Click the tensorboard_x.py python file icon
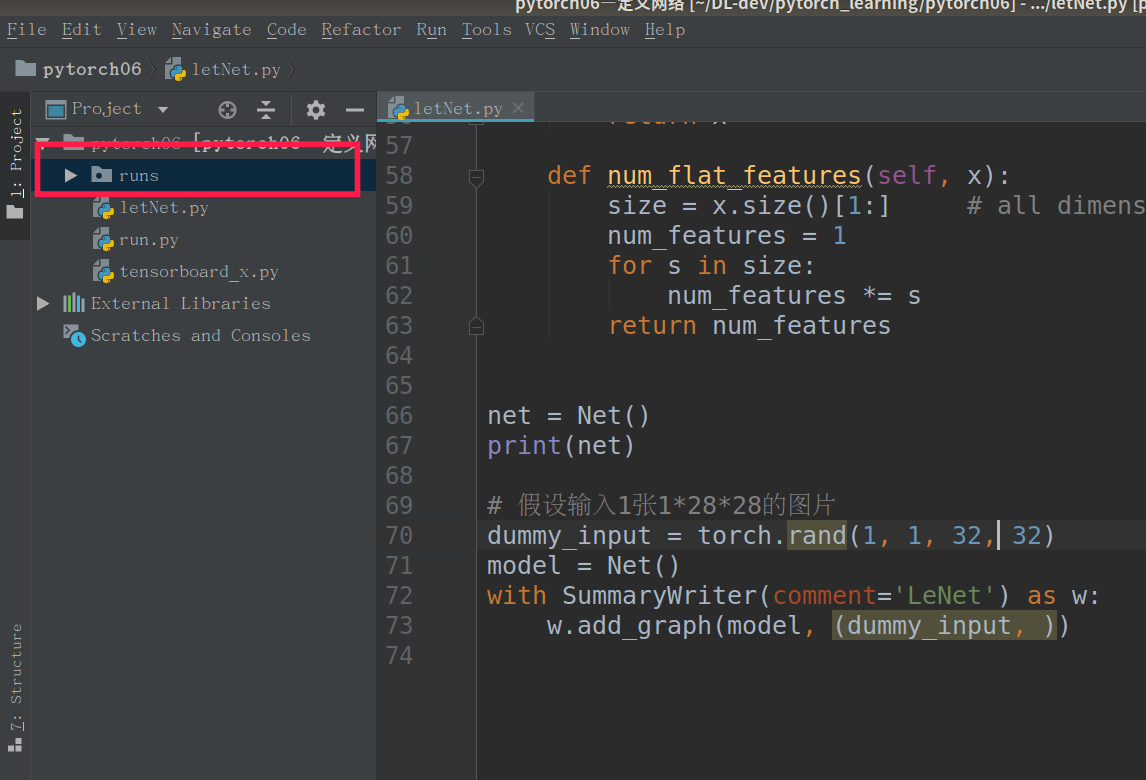Screen dimensions: 1146x780 click(103, 273)
